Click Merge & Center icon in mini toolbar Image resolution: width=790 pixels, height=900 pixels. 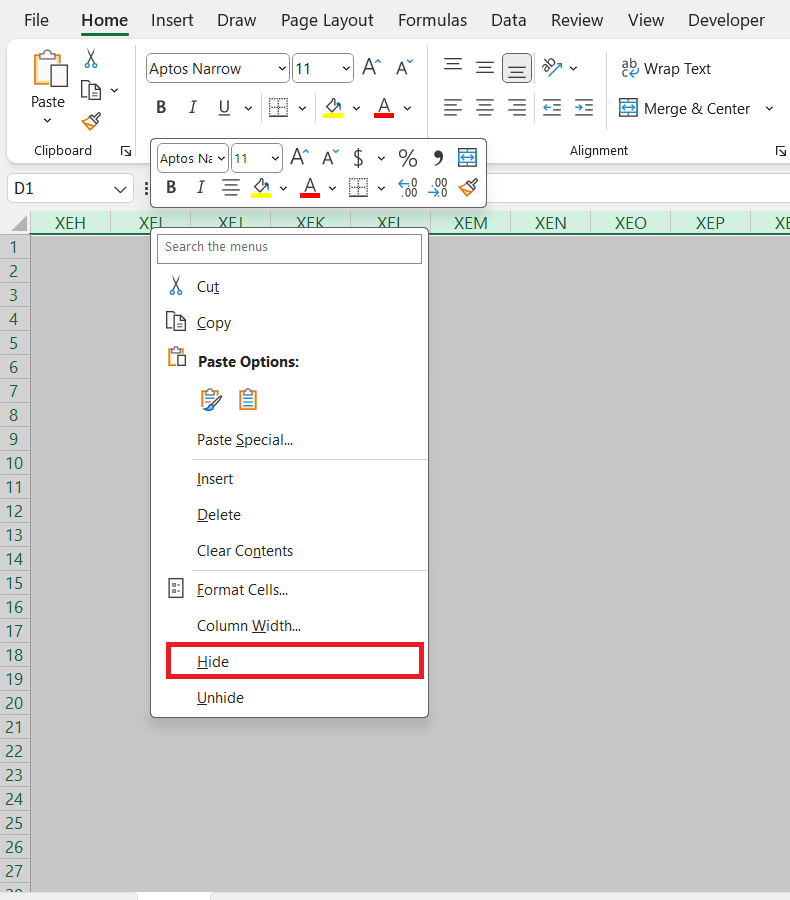pos(467,157)
